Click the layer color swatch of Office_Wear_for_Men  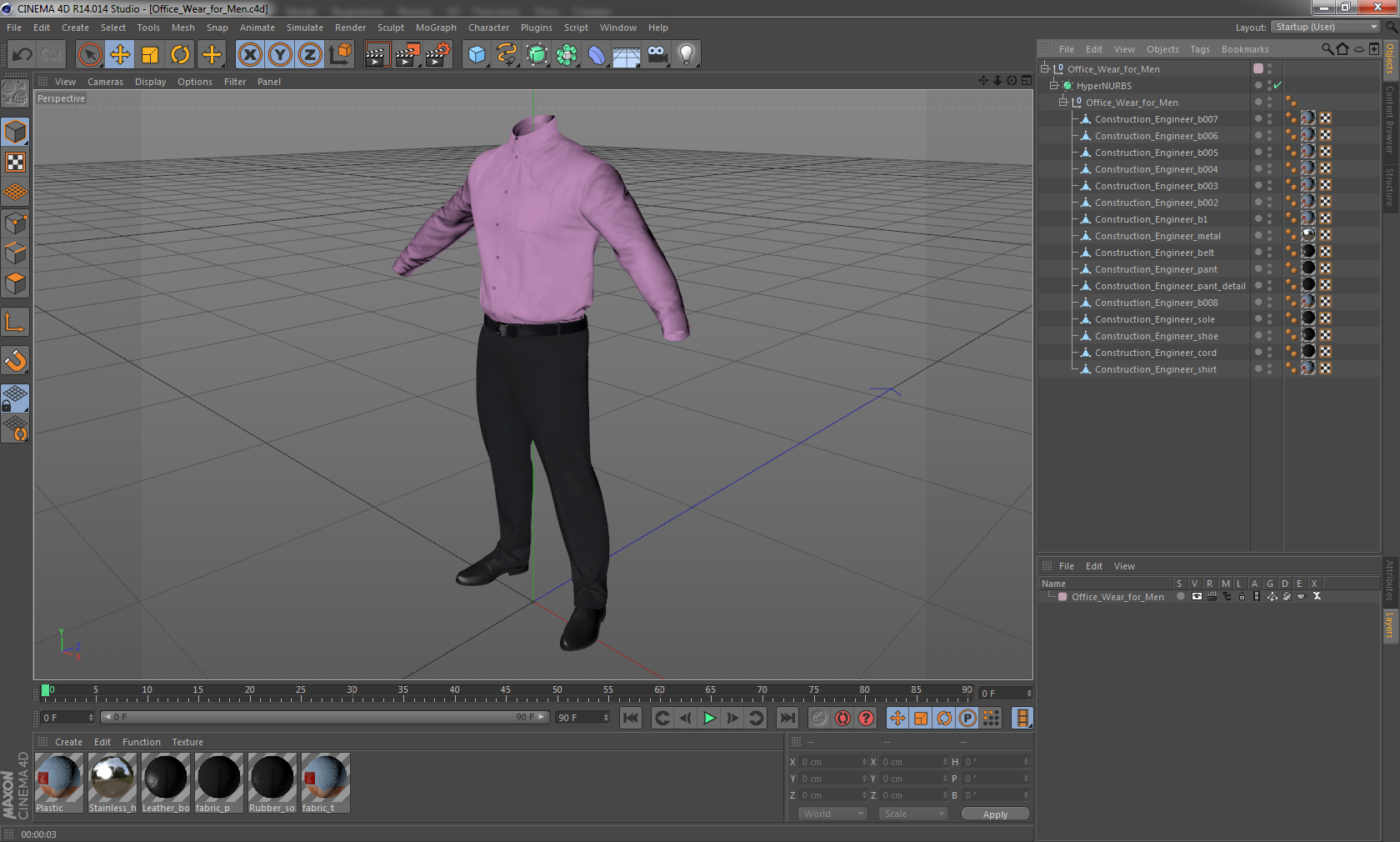1062,596
